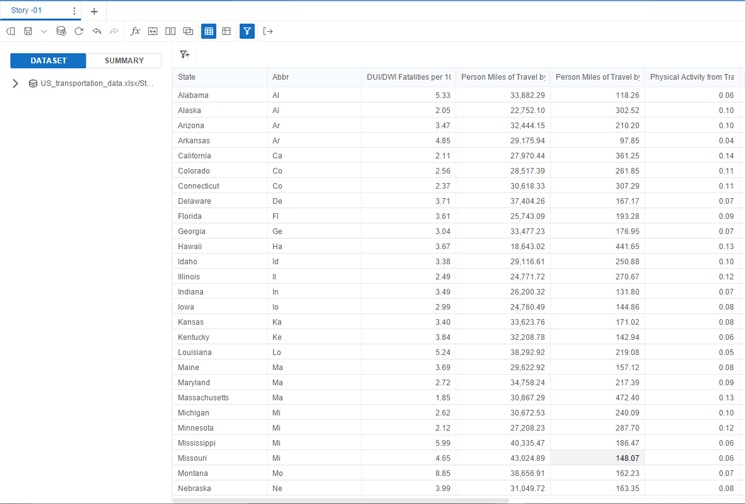Click the database icon beside US_transportation_data
The height and width of the screenshot is (504, 745).
33,84
